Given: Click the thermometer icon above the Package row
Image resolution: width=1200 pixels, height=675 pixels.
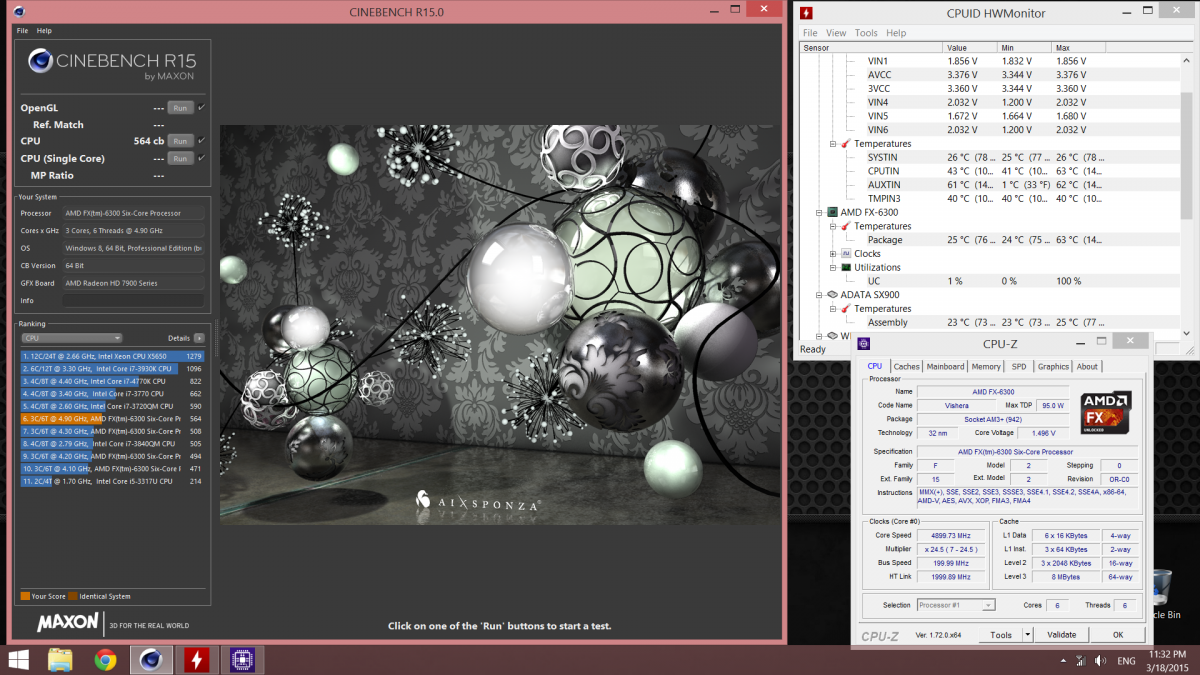Looking at the screenshot, I should pos(846,226).
